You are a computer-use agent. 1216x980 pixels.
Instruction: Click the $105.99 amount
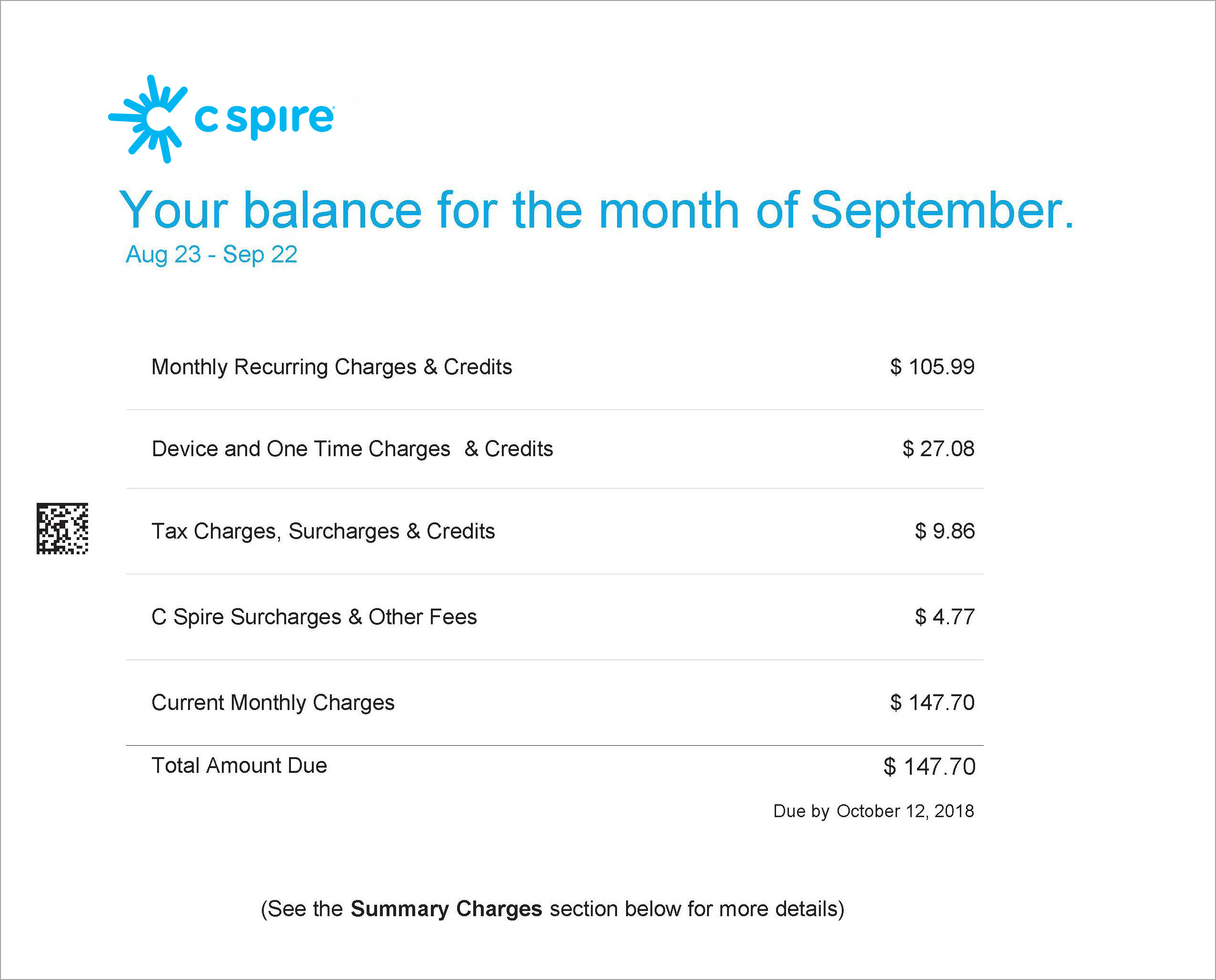[932, 367]
